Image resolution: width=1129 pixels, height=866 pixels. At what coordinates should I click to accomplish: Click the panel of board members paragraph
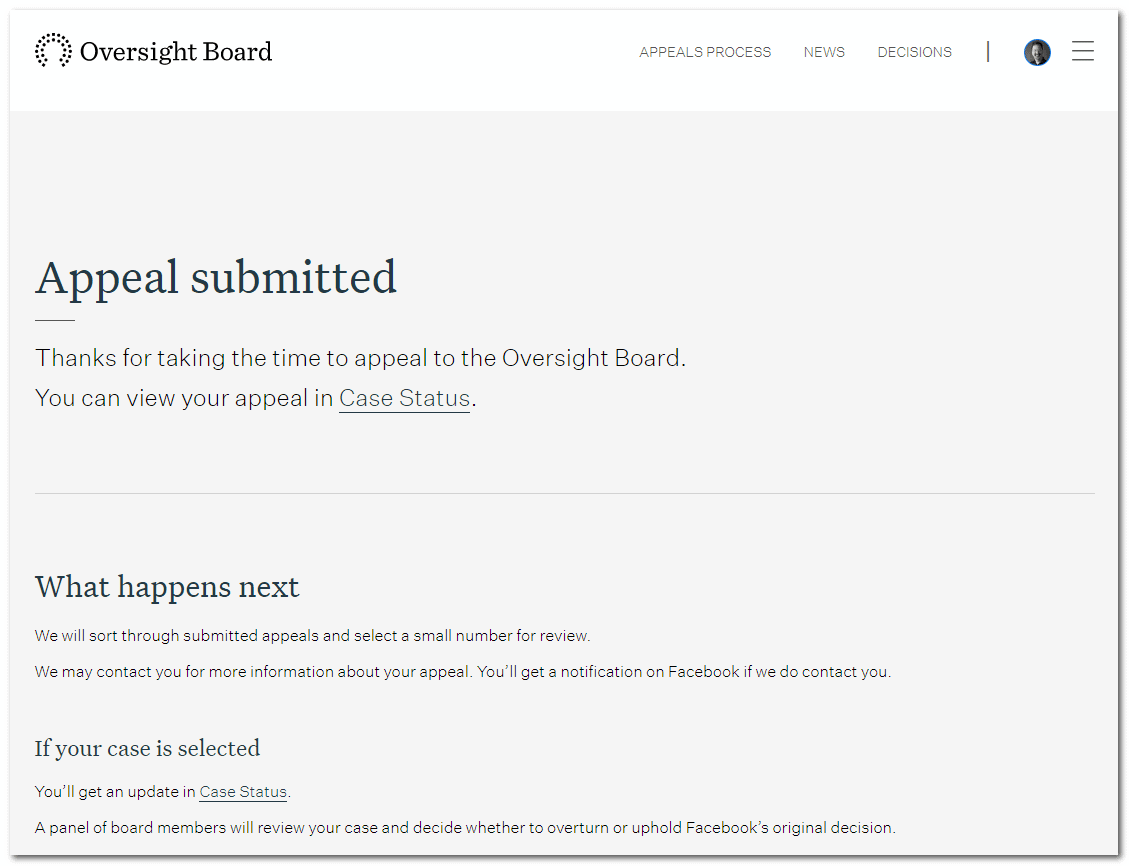[x=464, y=827]
